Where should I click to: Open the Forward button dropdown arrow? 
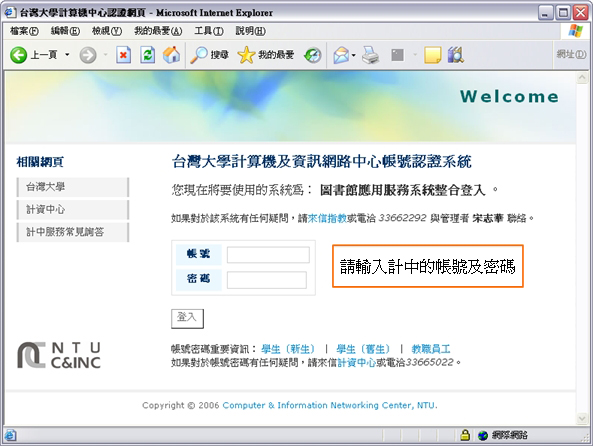point(106,55)
